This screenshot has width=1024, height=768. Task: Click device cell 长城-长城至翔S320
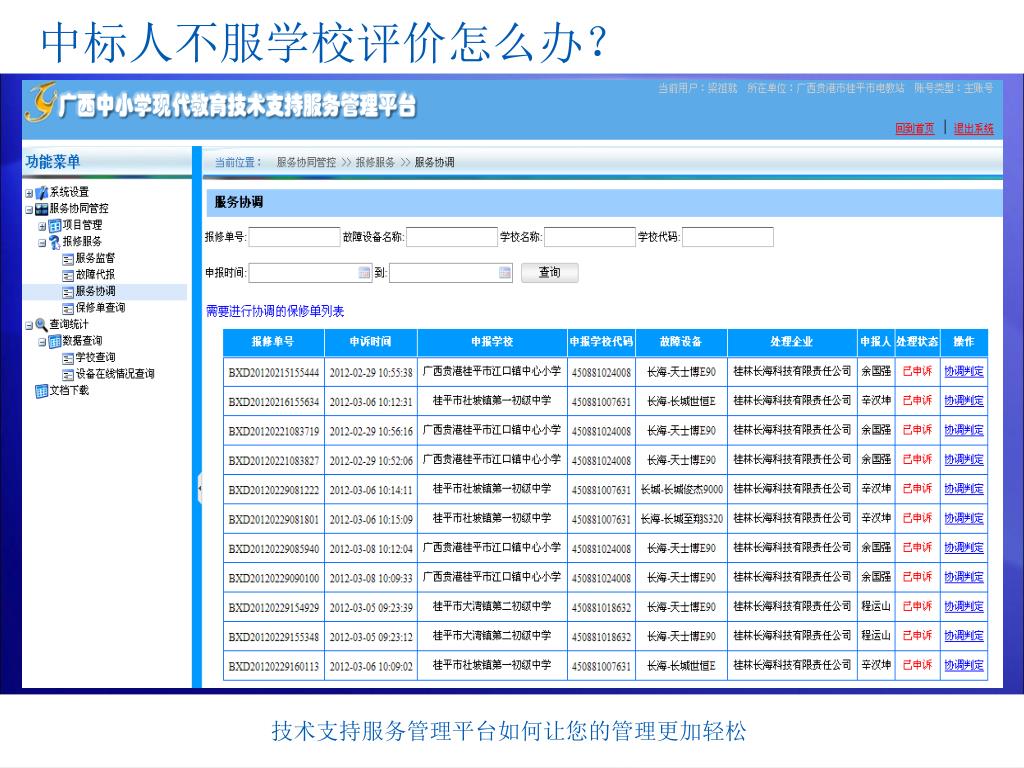tap(681, 519)
